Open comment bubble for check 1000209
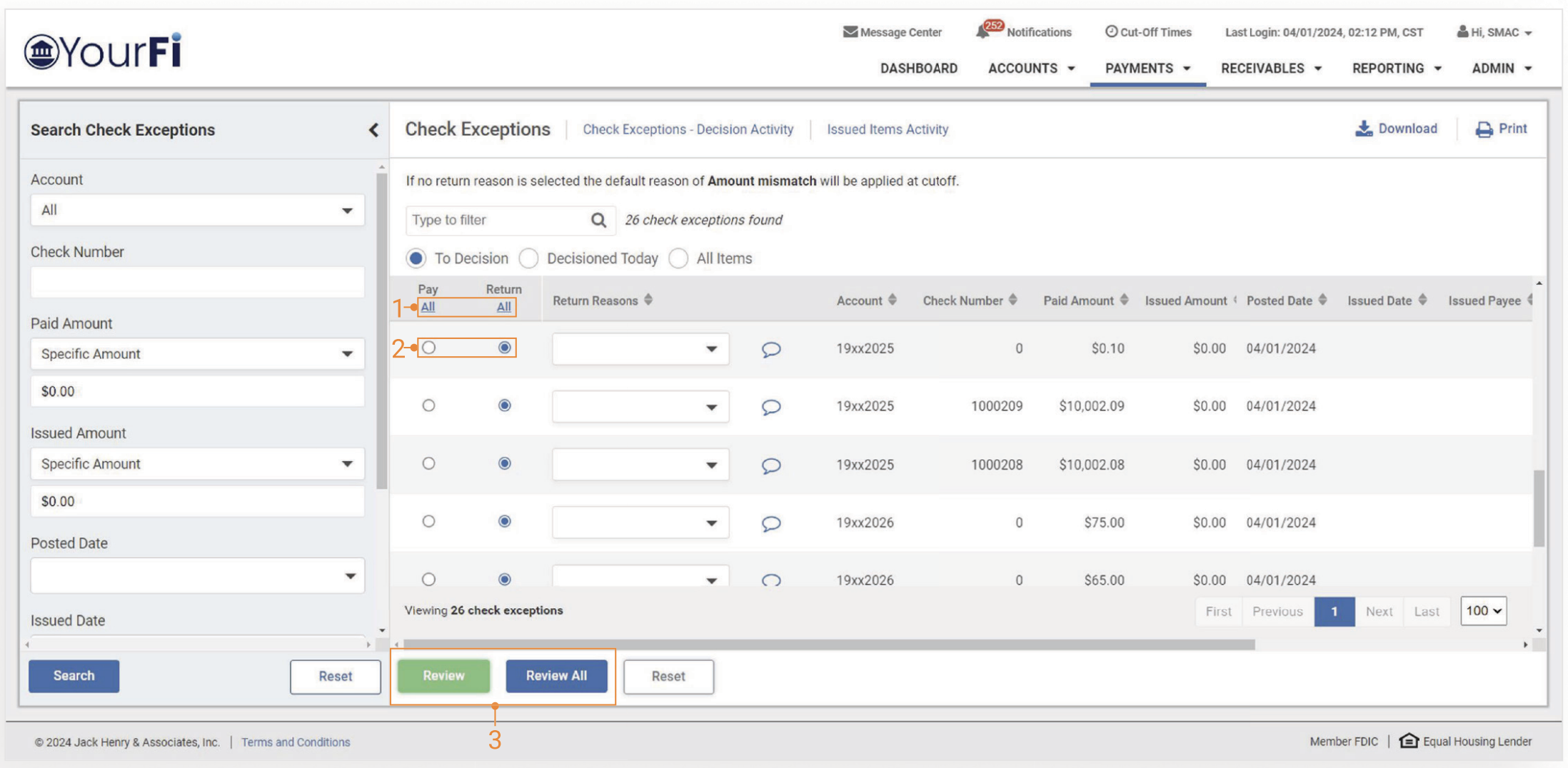The width and height of the screenshot is (1568, 768). [x=770, y=407]
